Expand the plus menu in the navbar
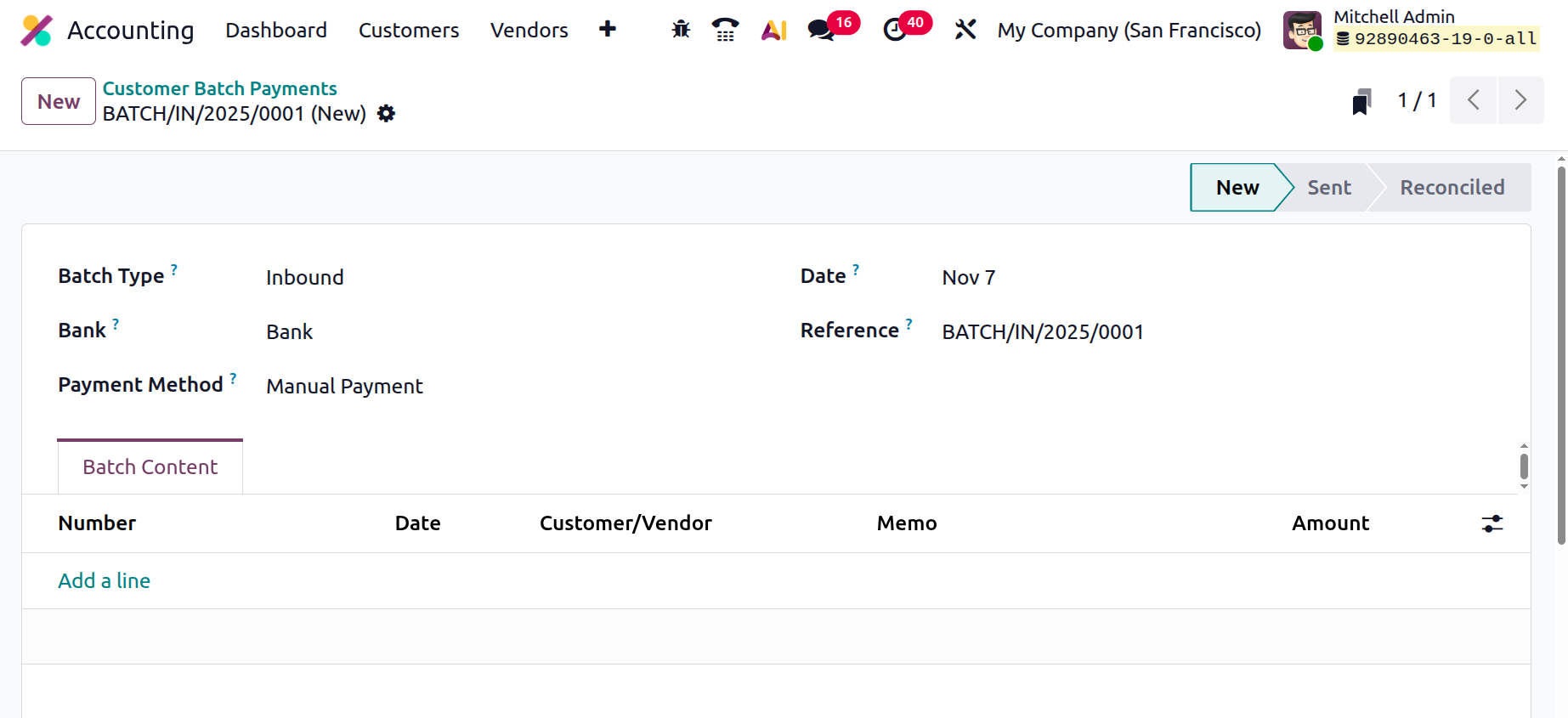The height and width of the screenshot is (718, 1568). click(x=608, y=30)
